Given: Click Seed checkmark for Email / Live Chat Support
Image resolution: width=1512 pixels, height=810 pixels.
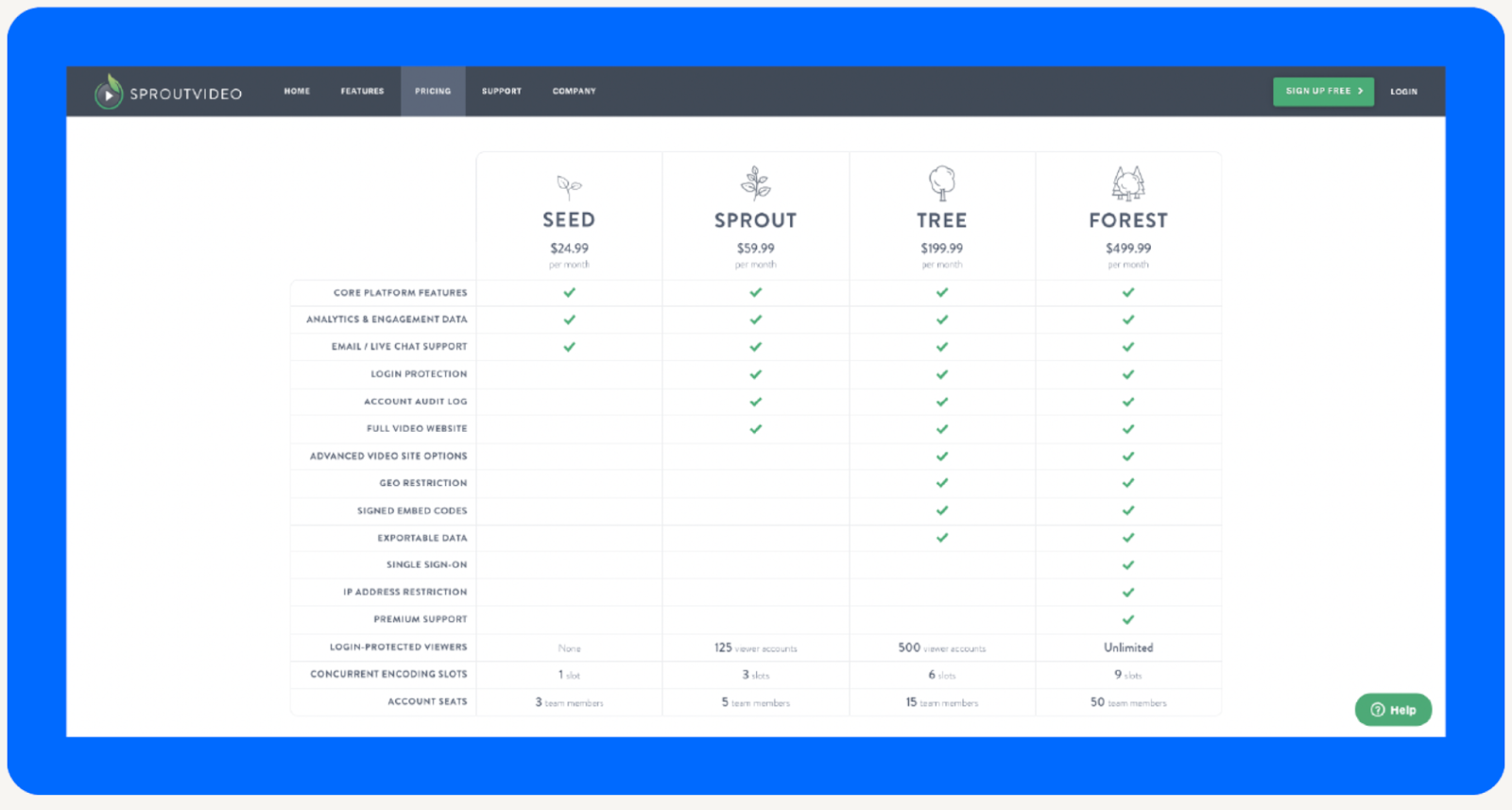Looking at the screenshot, I should (569, 347).
